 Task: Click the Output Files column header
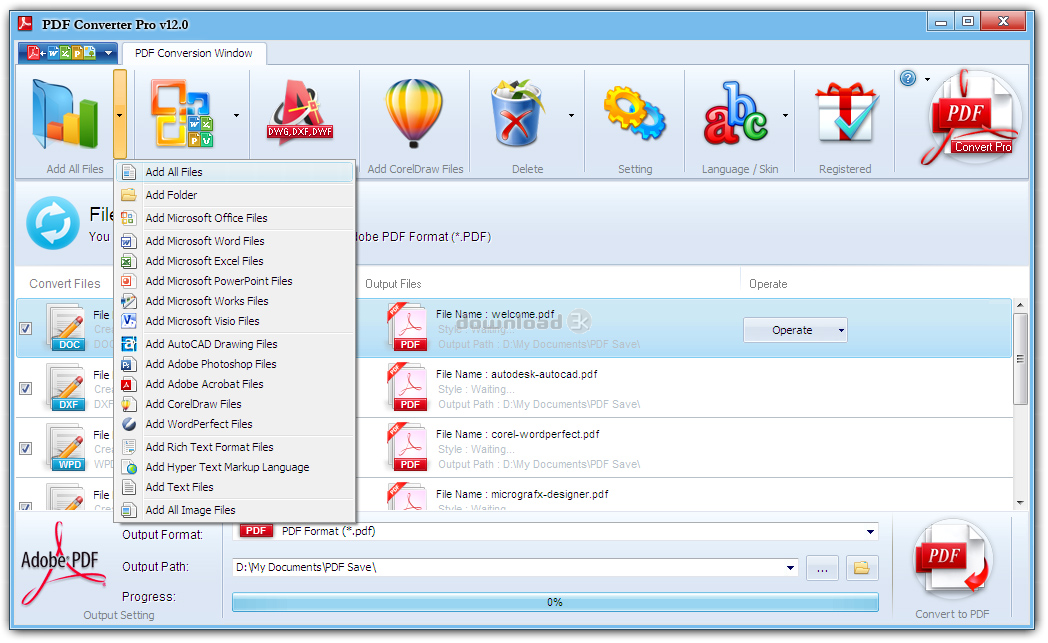(393, 284)
